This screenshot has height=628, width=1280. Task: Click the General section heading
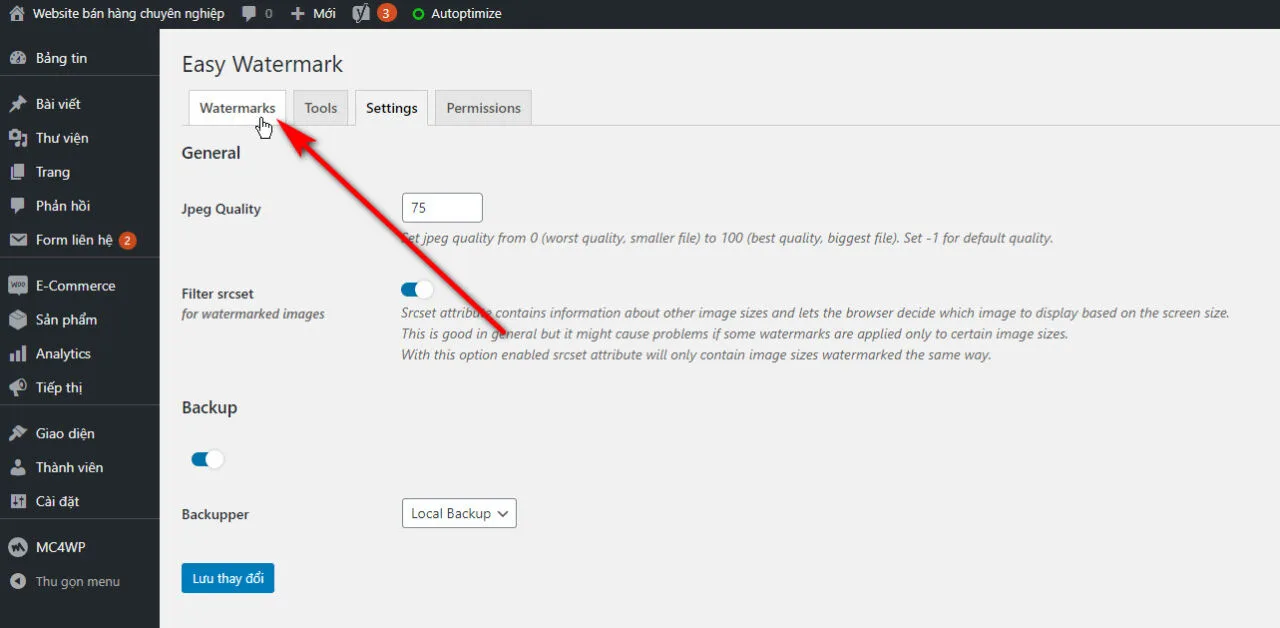click(x=211, y=153)
